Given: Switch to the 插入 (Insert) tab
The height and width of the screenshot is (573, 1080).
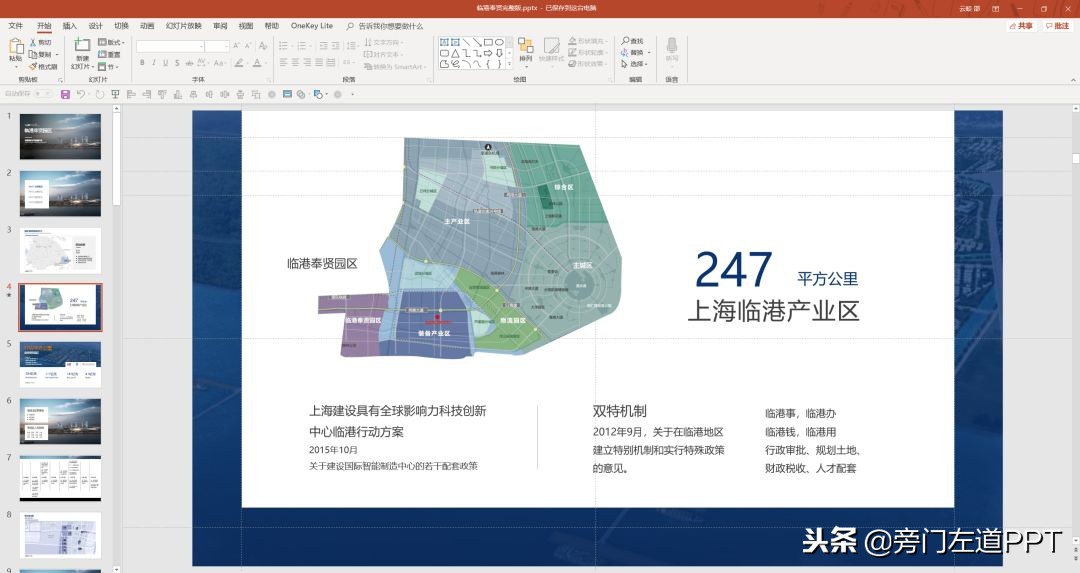Looking at the screenshot, I should click(x=70, y=25).
